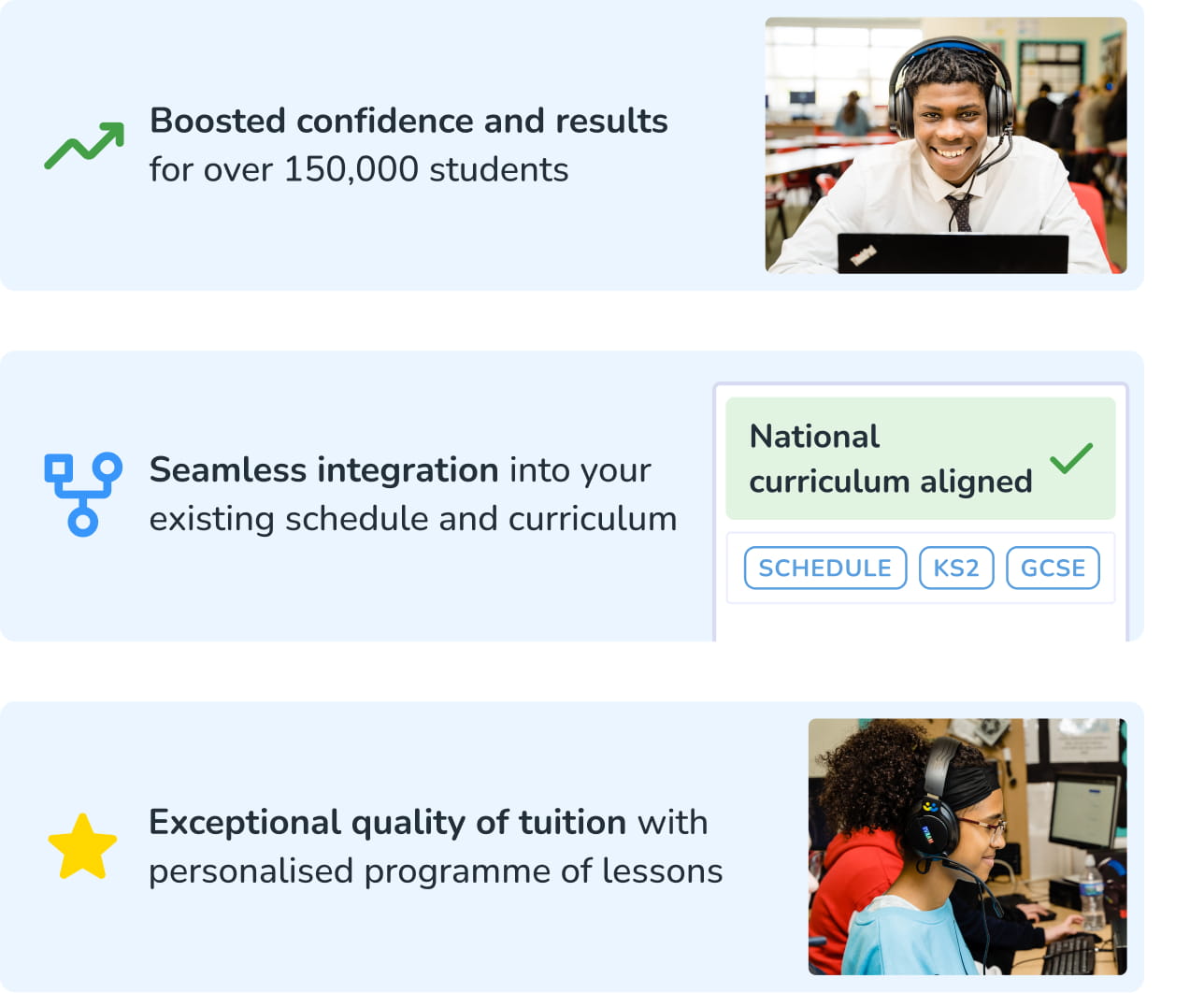
Task: Click the 'Boosted confidence and results' heading
Action: pos(408,121)
